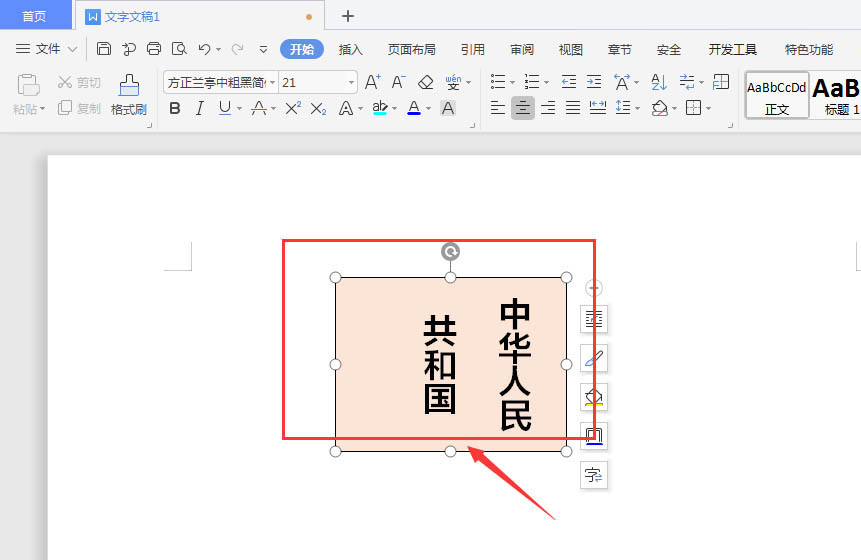Click the Redo arrow icon
This screenshot has height=560, width=861.
[x=237, y=49]
